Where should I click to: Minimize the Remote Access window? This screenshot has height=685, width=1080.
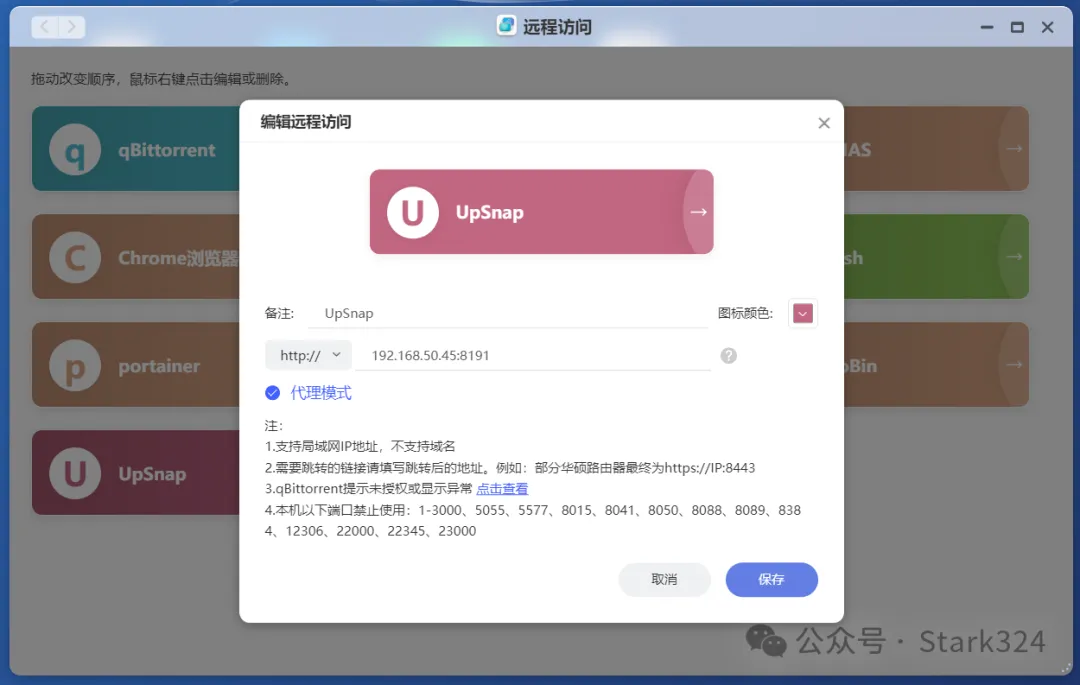tap(987, 27)
